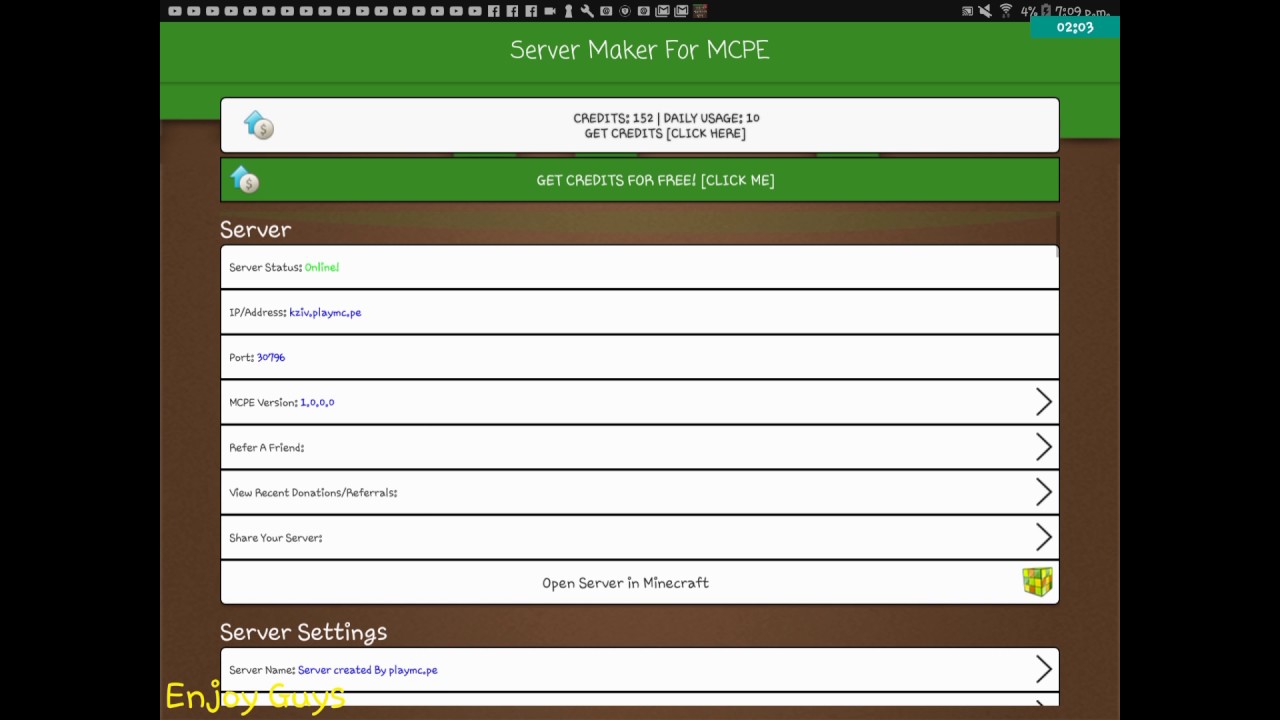This screenshot has width=1280, height=720.
Task: Click the Server Settings heading
Action: coord(304,632)
